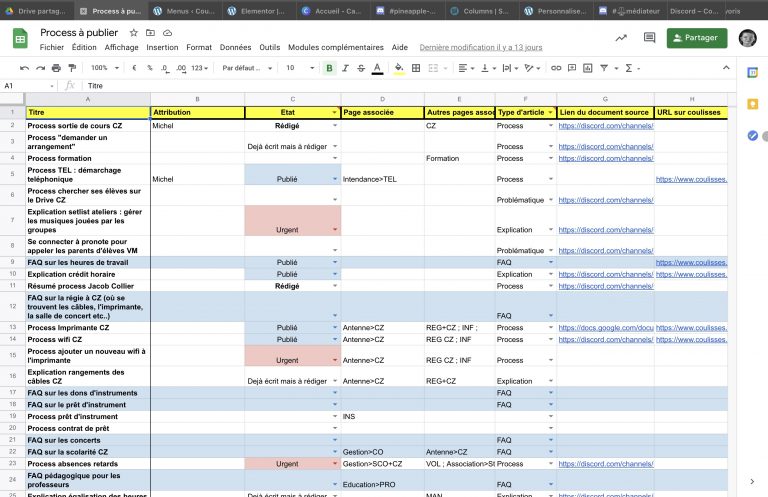Open the fill color picker

pos(399,68)
